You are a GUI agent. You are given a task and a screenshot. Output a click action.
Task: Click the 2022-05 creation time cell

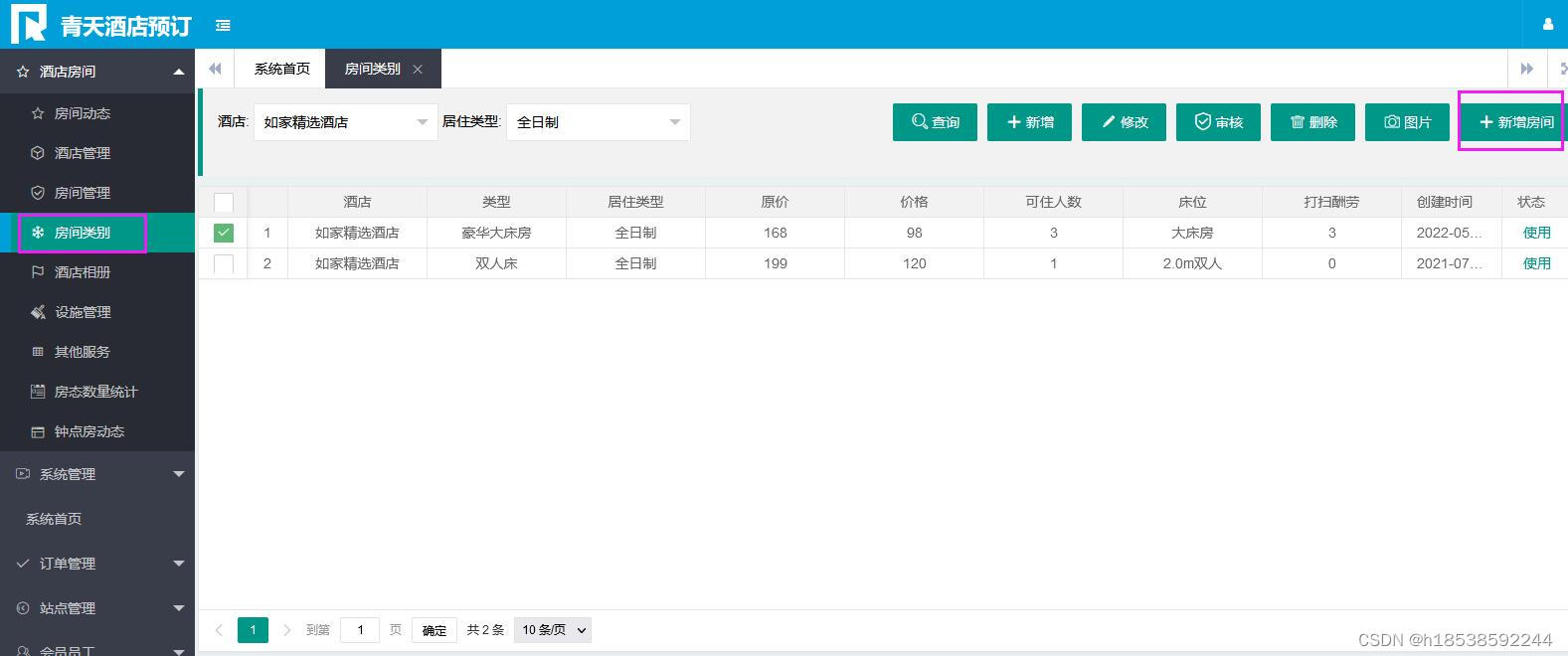coord(1450,233)
